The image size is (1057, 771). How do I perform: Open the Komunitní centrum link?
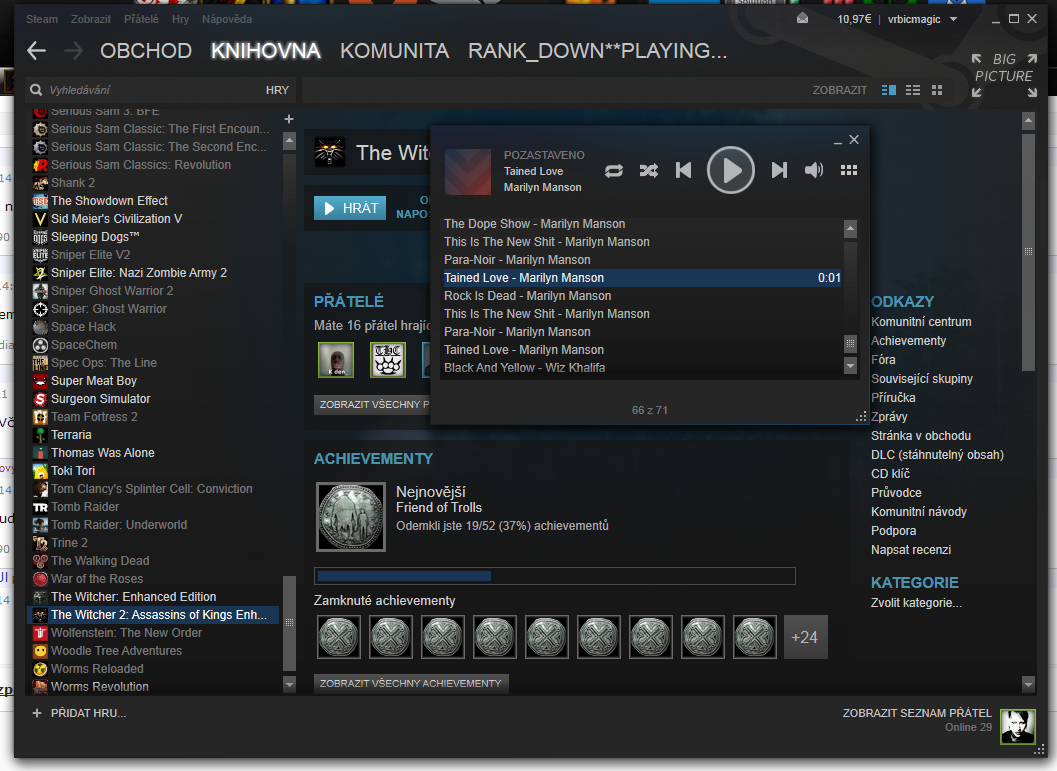click(921, 322)
